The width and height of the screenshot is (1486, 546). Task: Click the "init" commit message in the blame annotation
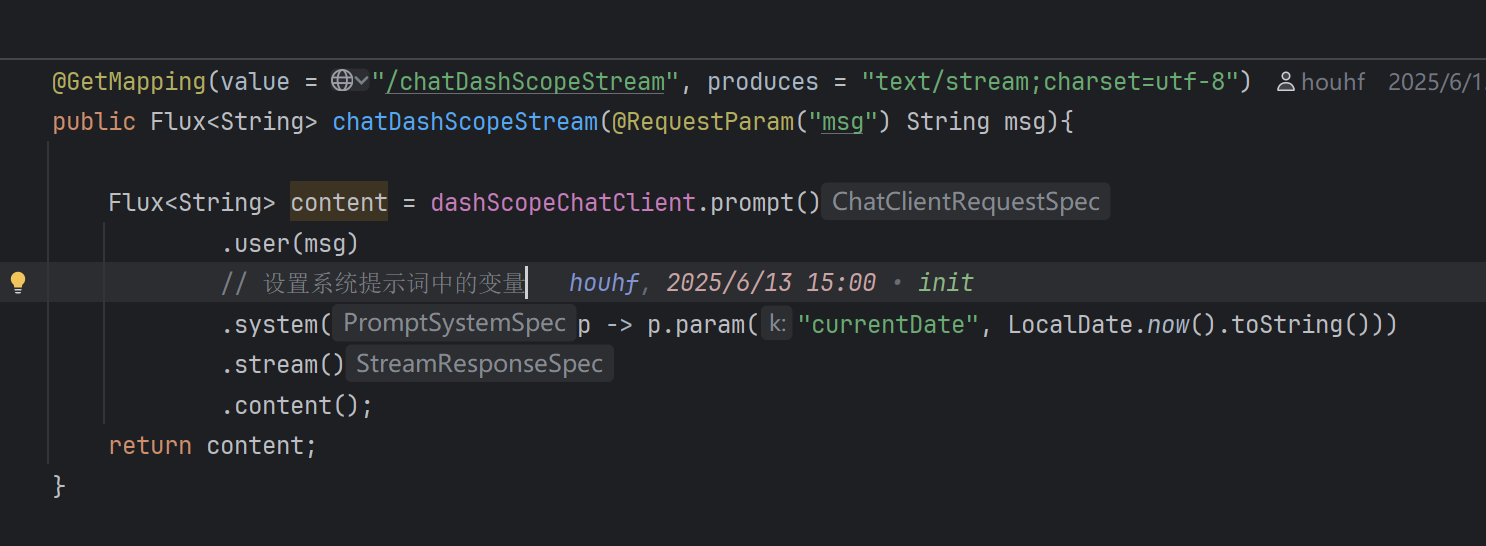pos(945,283)
